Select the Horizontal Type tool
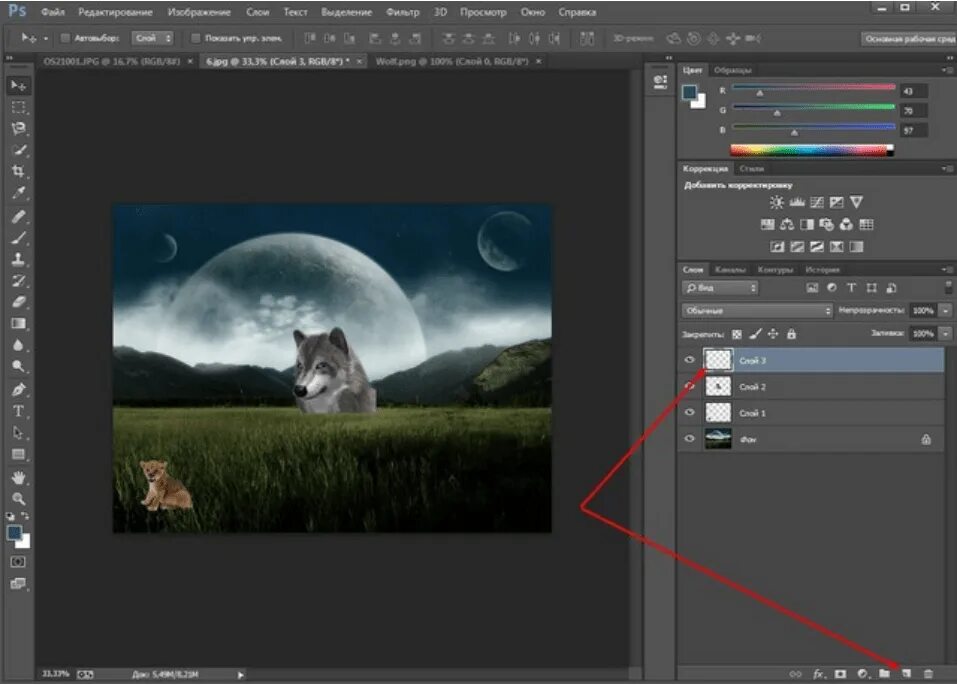The width and height of the screenshot is (957, 685). click(18, 411)
